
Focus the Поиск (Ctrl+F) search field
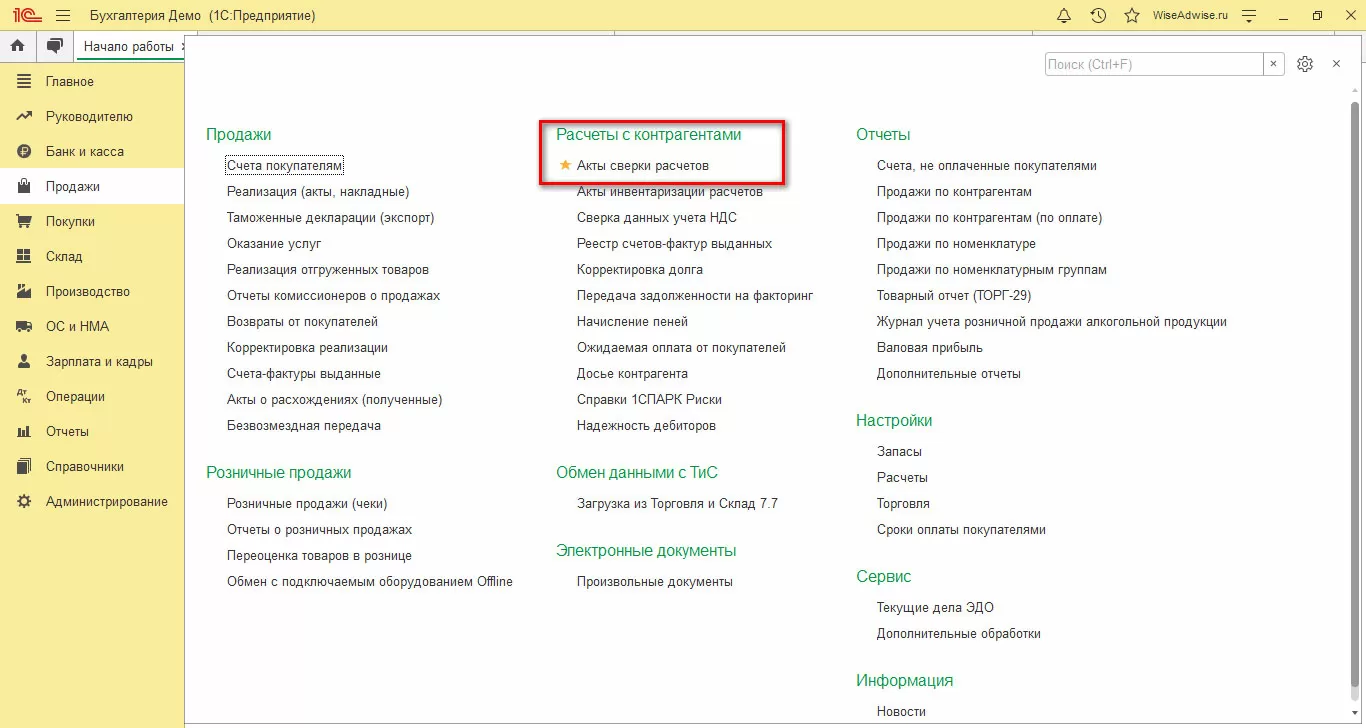point(1154,64)
